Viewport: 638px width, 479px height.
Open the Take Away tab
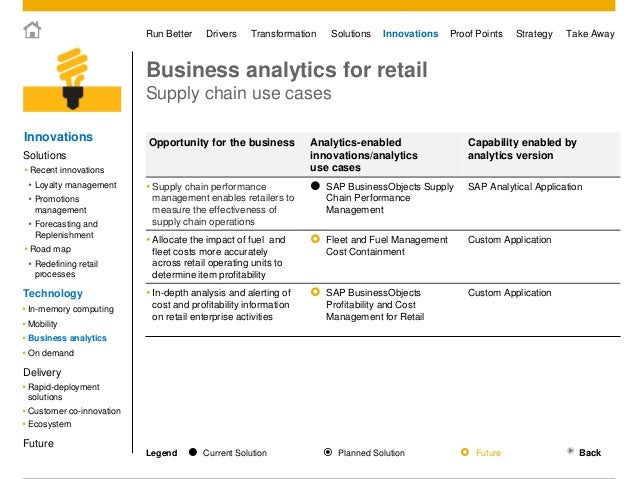point(590,34)
